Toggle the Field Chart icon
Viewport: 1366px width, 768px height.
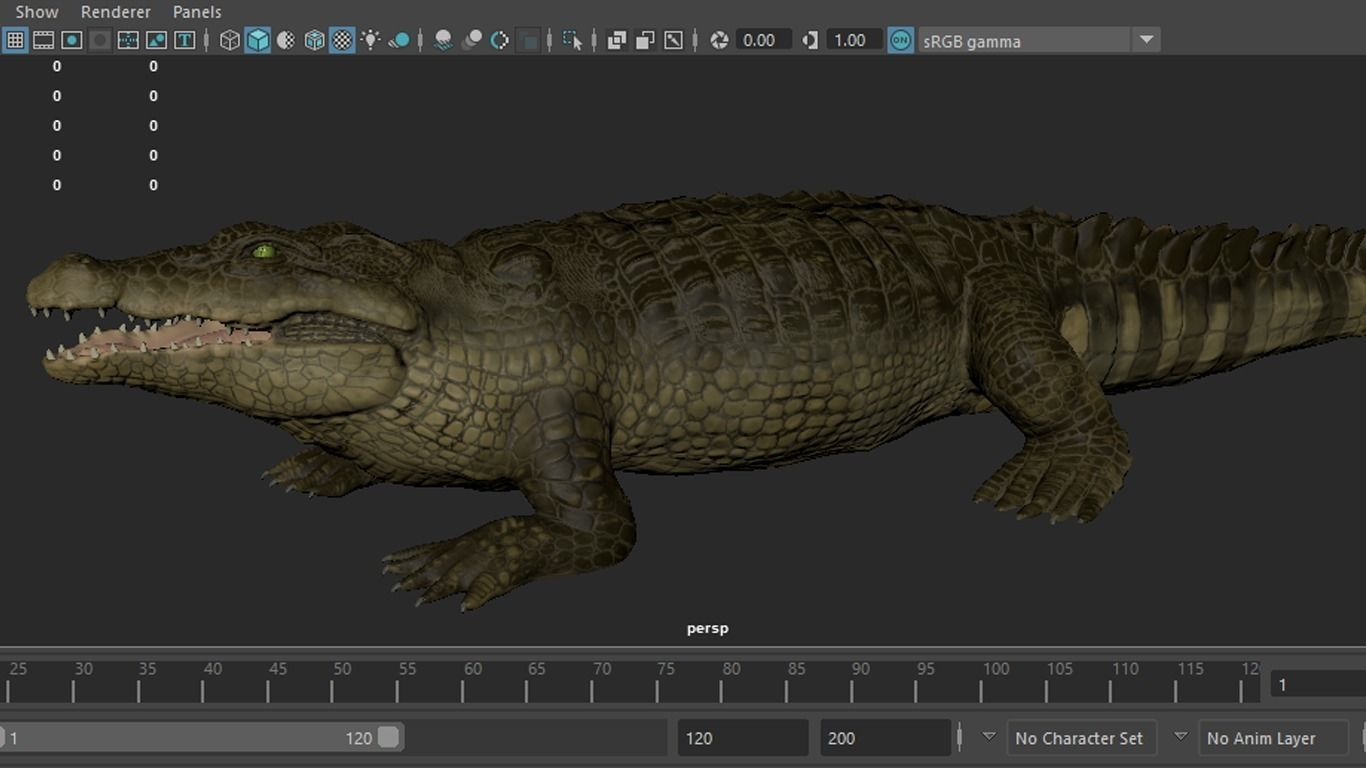[128, 40]
